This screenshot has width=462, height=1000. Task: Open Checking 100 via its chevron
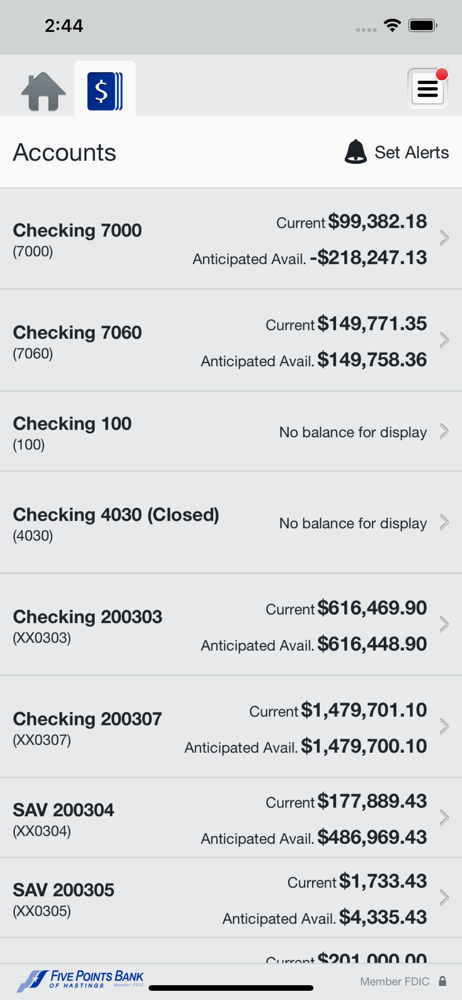[444, 432]
